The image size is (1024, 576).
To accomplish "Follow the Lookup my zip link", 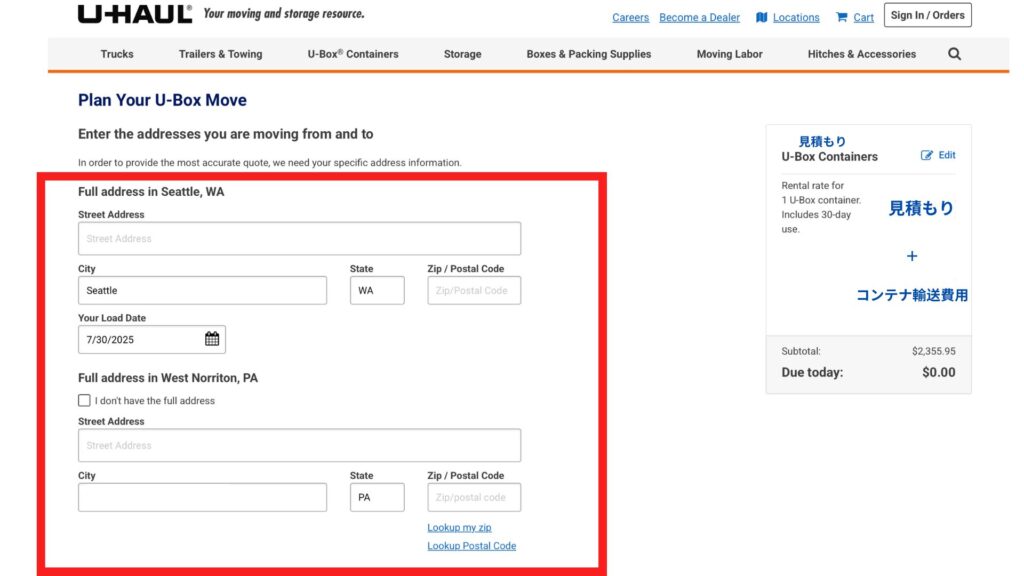I will coord(459,528).
